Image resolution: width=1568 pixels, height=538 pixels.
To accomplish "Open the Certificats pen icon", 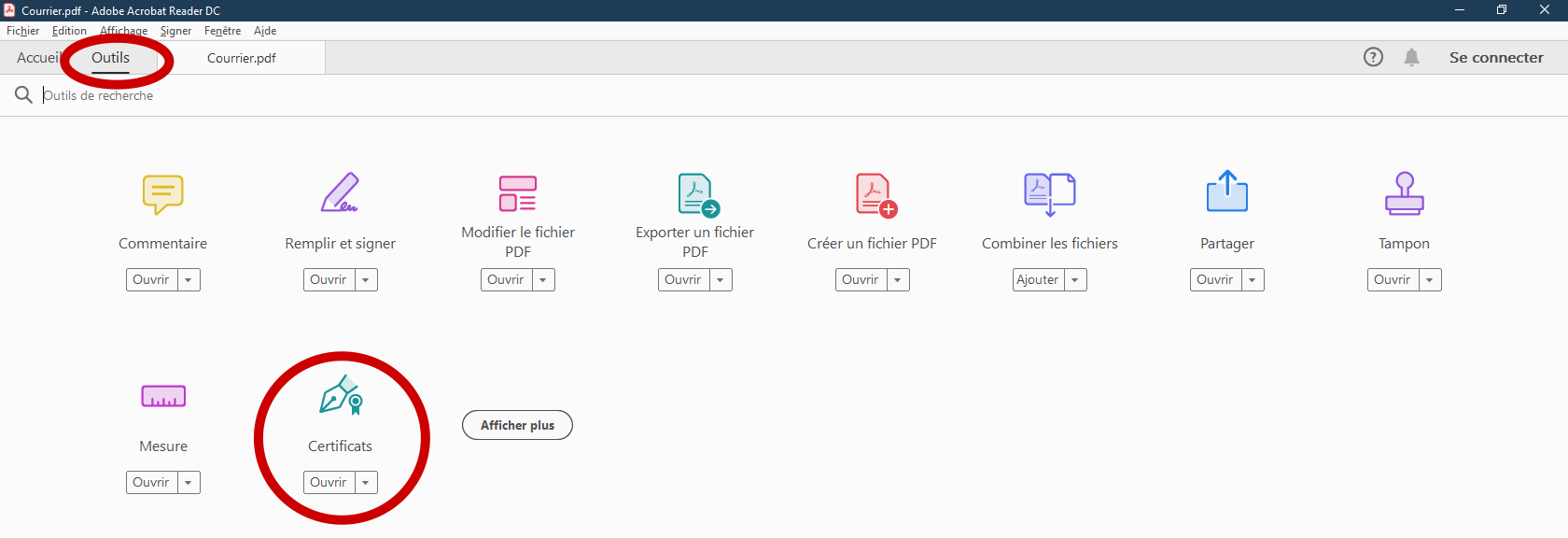I will pos(341,396).
